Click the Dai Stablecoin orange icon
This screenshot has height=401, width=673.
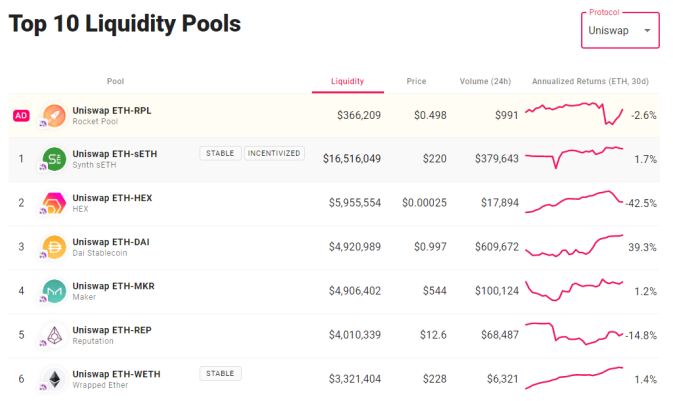(x=55, y=247)
